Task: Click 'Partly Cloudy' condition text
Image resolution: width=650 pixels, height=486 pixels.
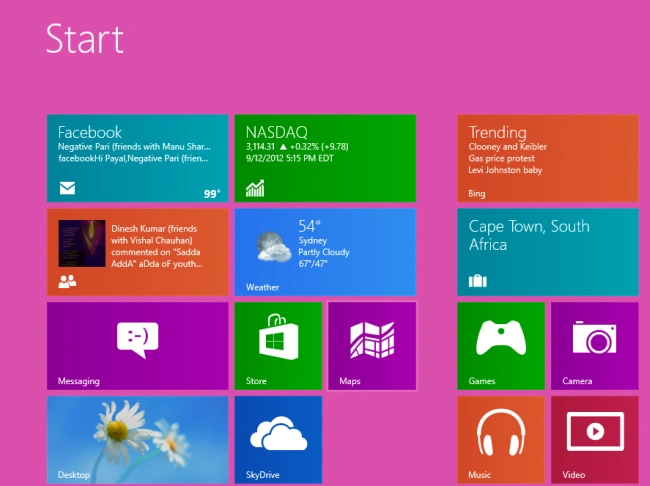Action: (324, 252)
